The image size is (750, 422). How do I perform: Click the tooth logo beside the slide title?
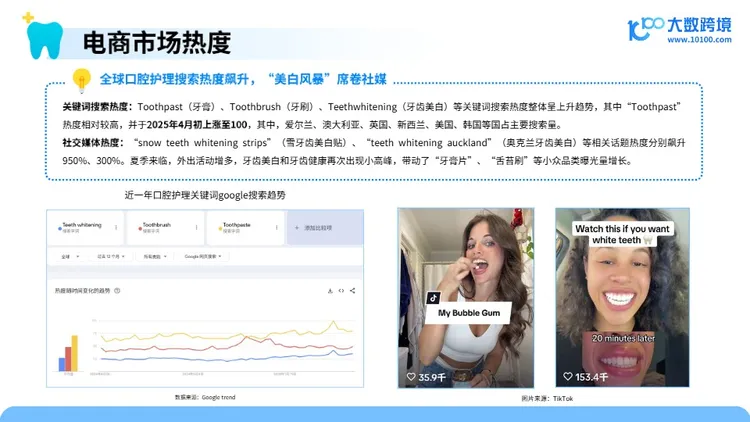pos(44,39)
